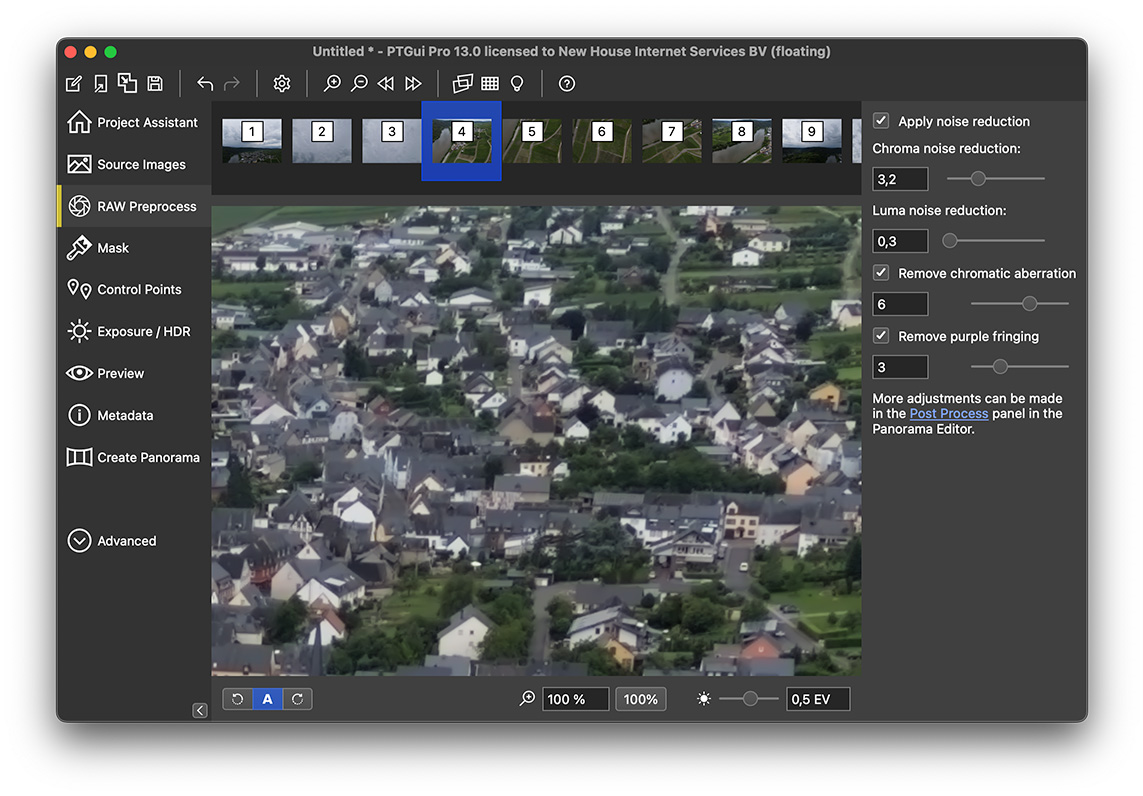
Task: Click the Chroma noise reduction value field
Action: [900, 179]
